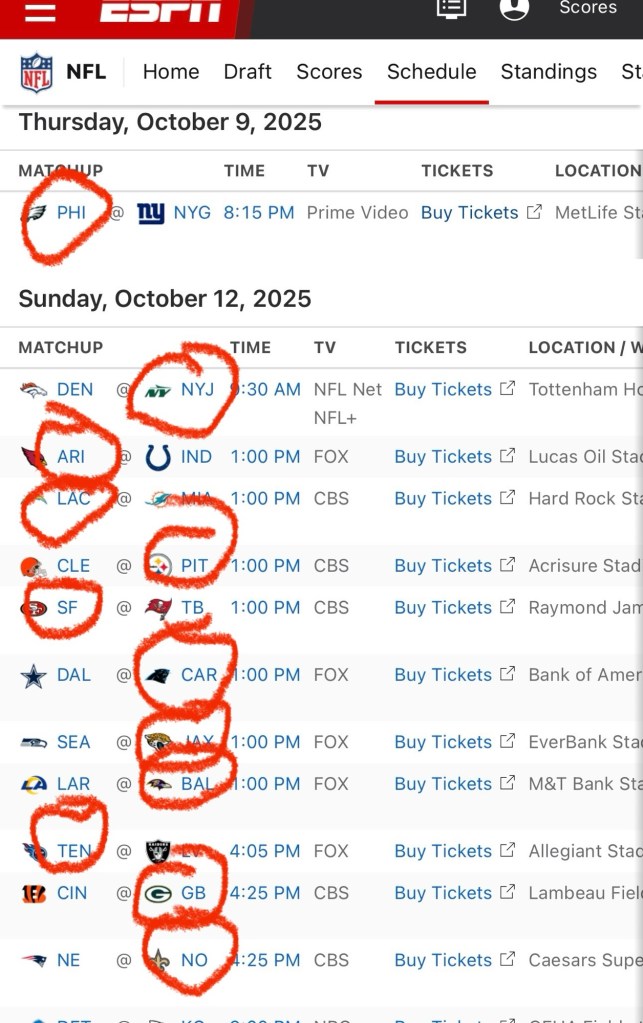Open the hamburger menu icon
Viewport: 643px width, 1023px height.
coord(40,11)
